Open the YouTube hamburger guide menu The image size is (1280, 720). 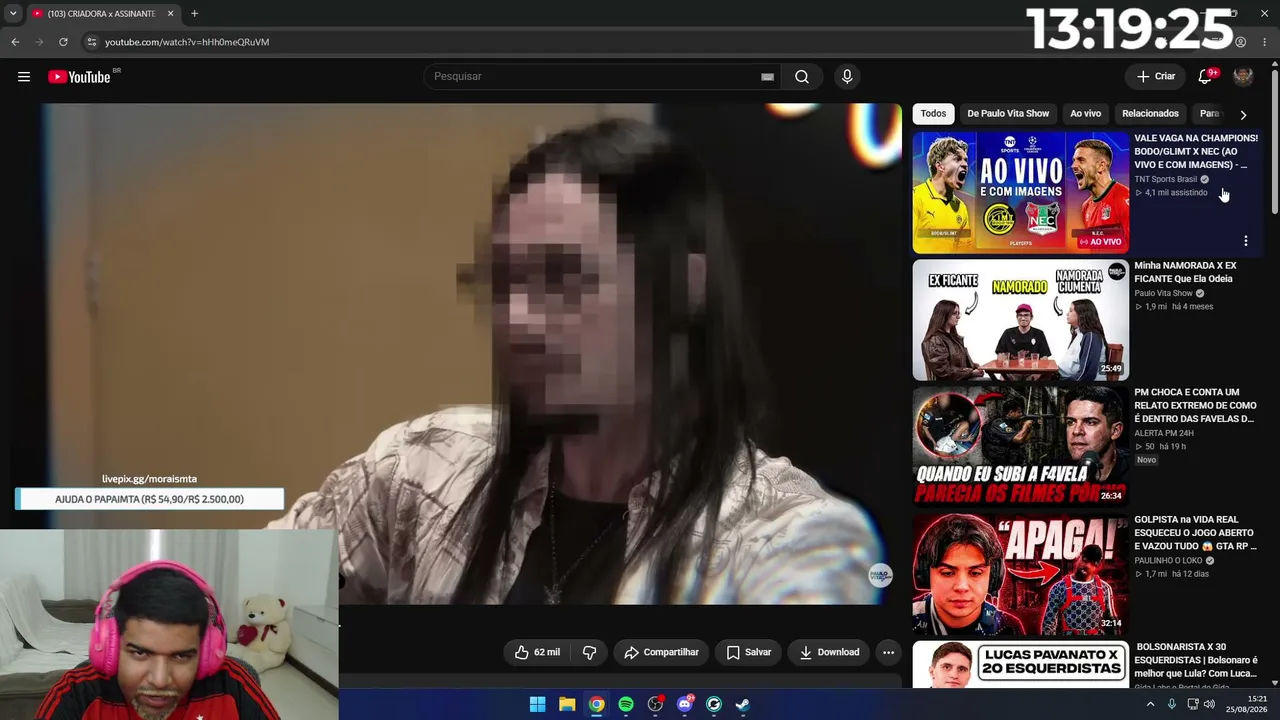[24, 77]
